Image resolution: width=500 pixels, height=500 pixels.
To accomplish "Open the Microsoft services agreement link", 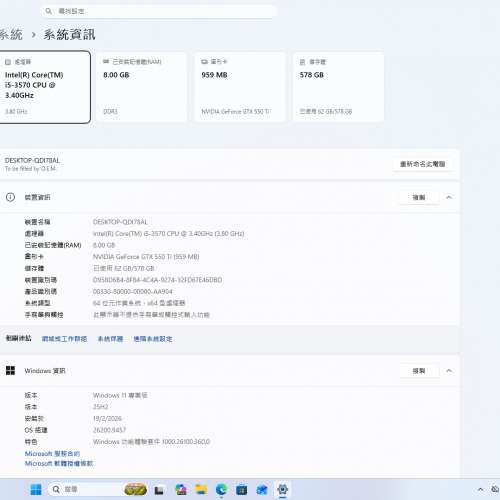I will (x=52, y=454).
